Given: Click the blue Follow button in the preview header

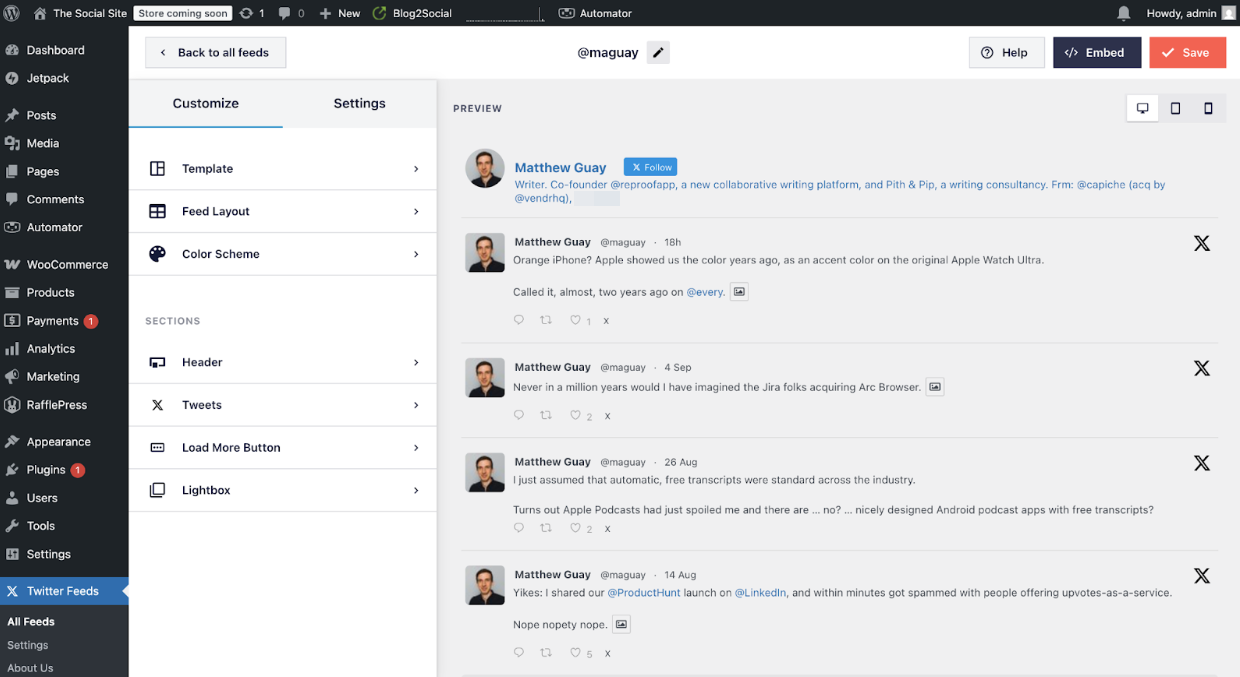Looking at the screenshot, I should coord(650,167).
